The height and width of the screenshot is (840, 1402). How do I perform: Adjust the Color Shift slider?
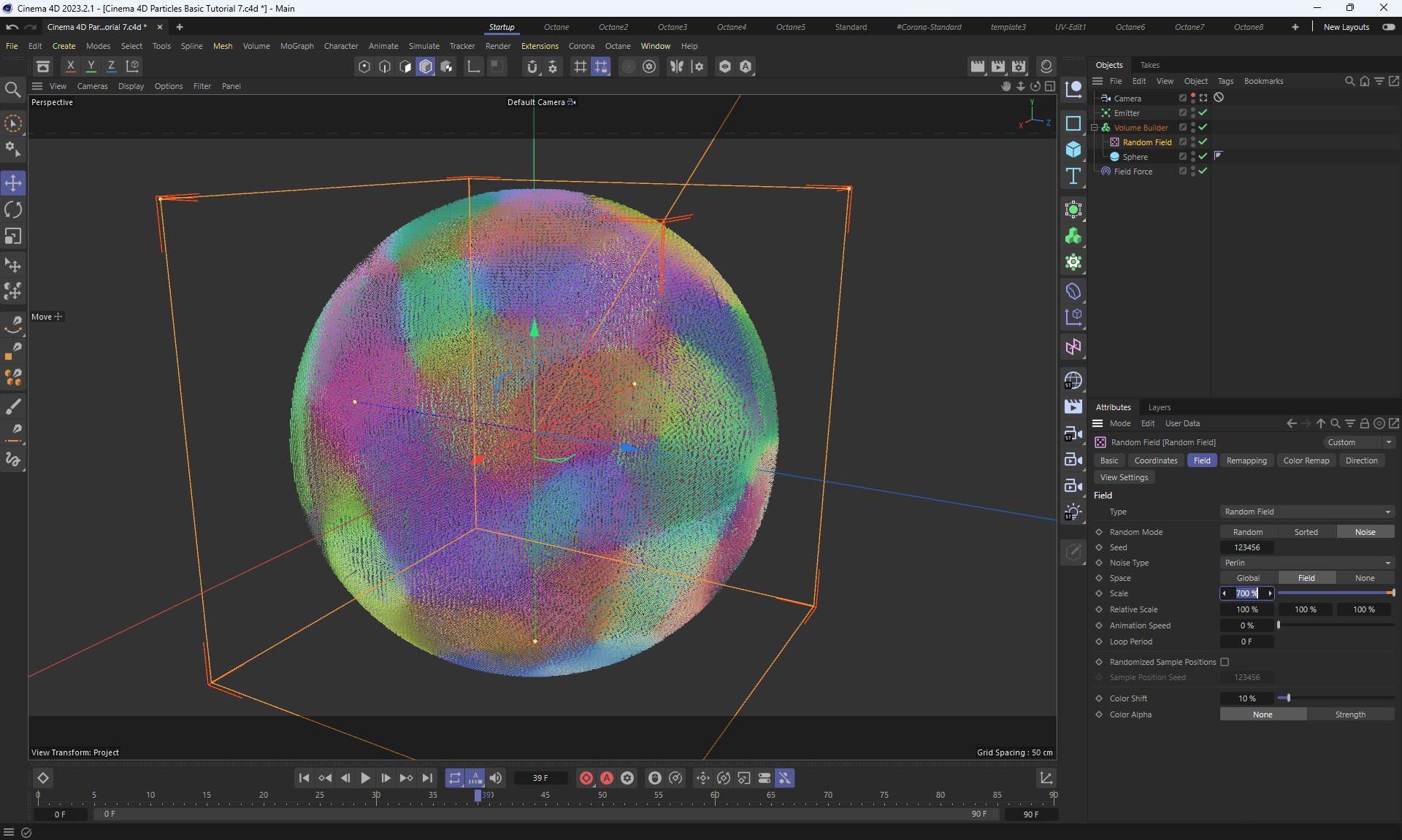coord(1289,698)
